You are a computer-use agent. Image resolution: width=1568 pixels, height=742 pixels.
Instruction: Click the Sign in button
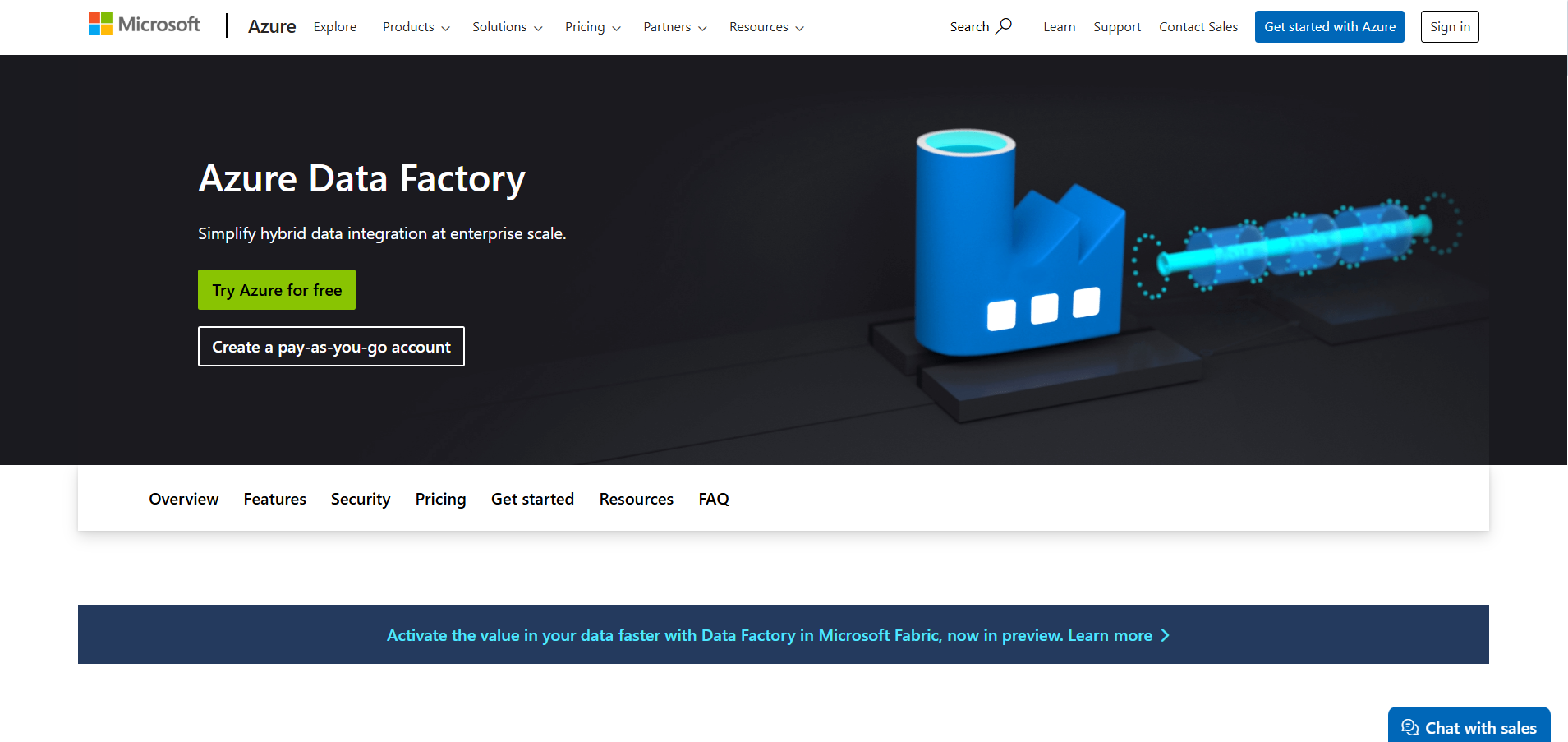click(x=1450, y=26)
